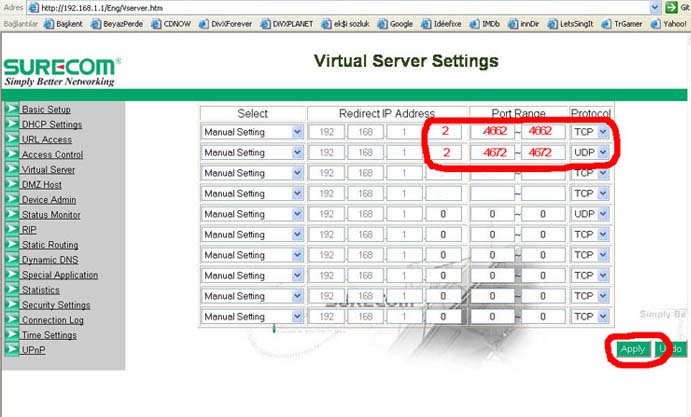Open the DivXForever bookmark

[226, 24]
